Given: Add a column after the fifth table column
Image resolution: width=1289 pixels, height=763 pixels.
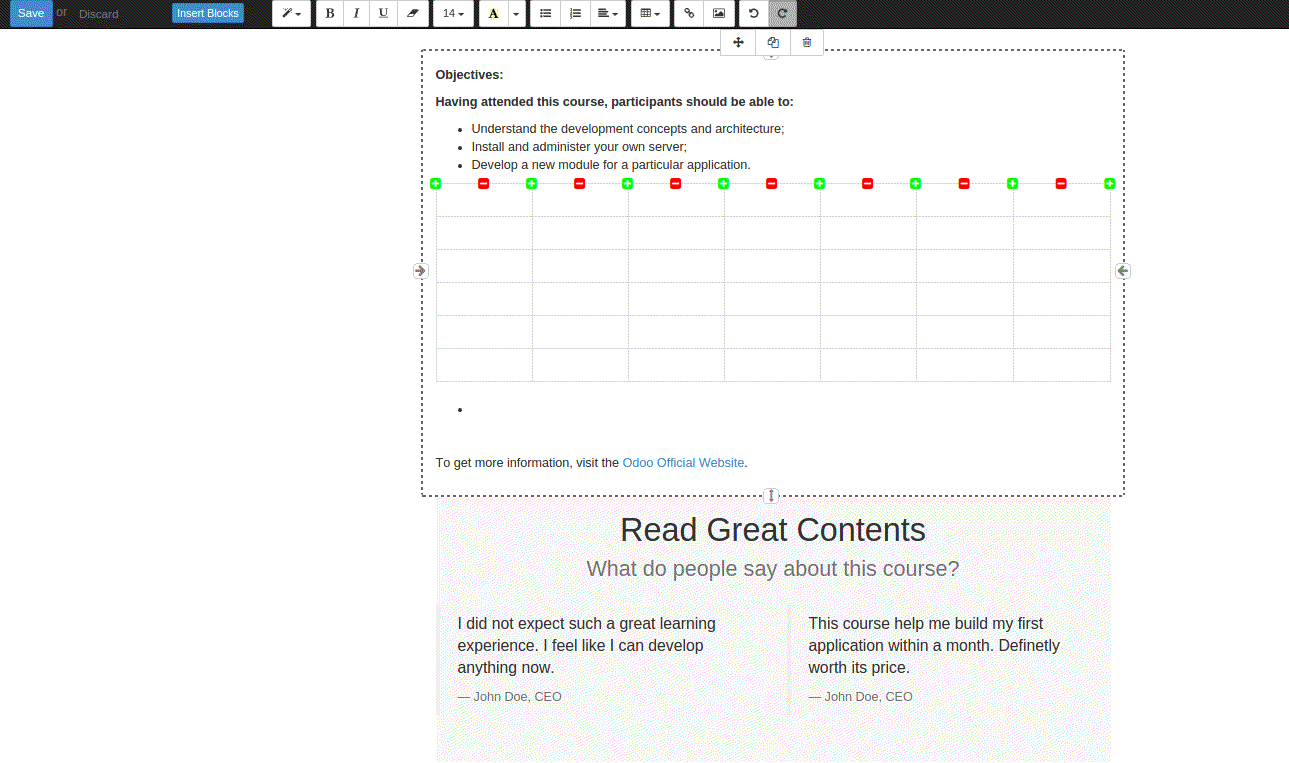Looking at the screenshot, I should coord(915,183).
